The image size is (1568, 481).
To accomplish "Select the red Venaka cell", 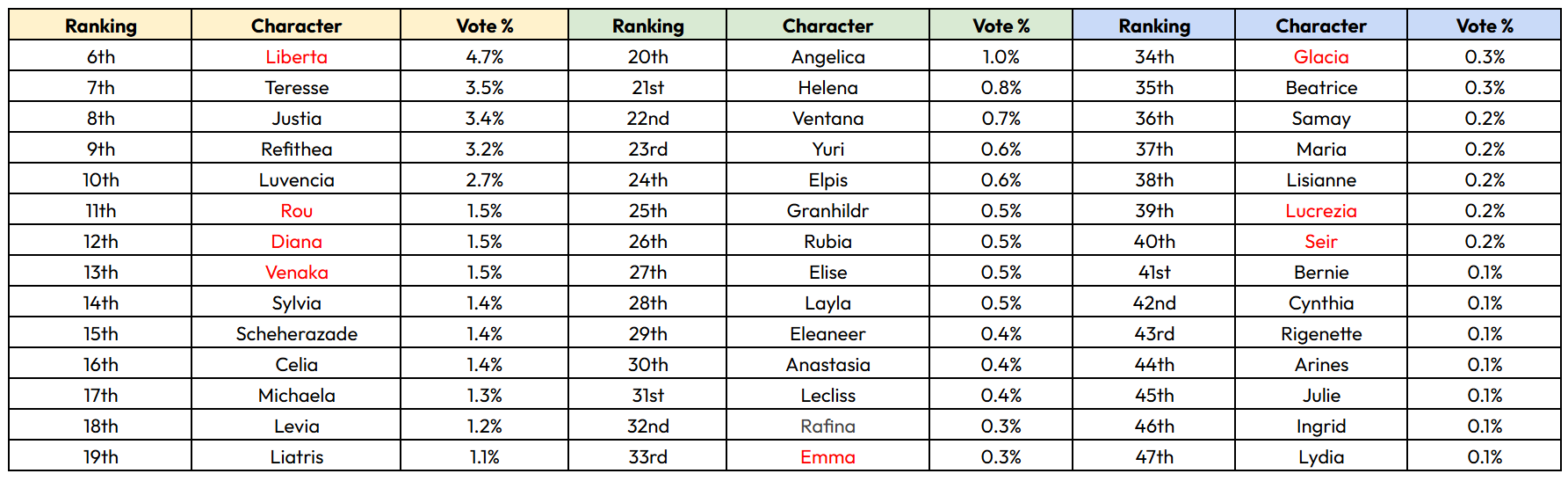I will pos(296,273).
